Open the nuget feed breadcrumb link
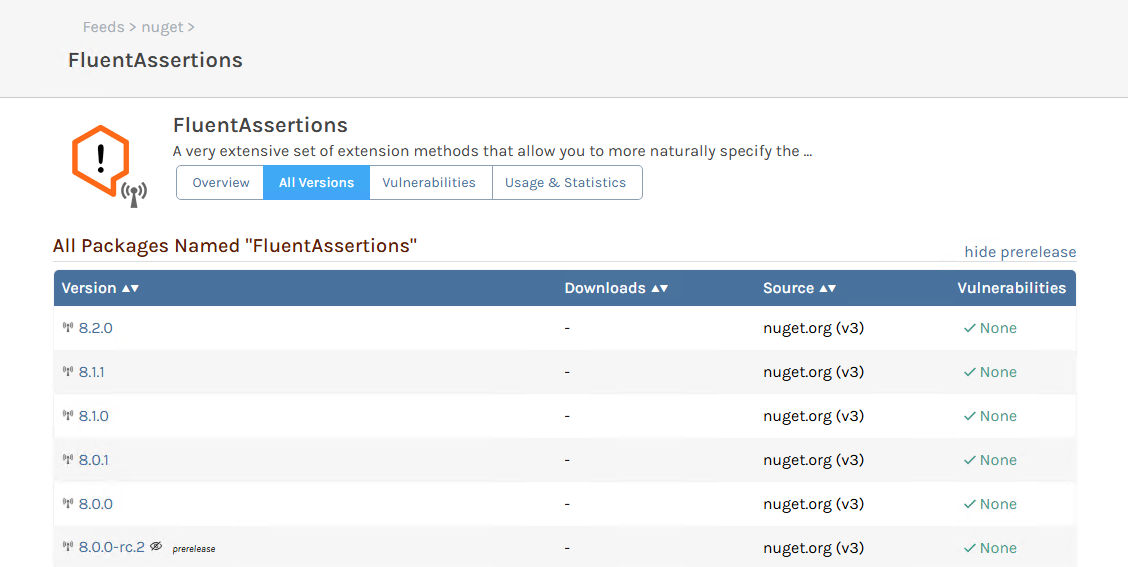1128x567 pixels. 162,27
